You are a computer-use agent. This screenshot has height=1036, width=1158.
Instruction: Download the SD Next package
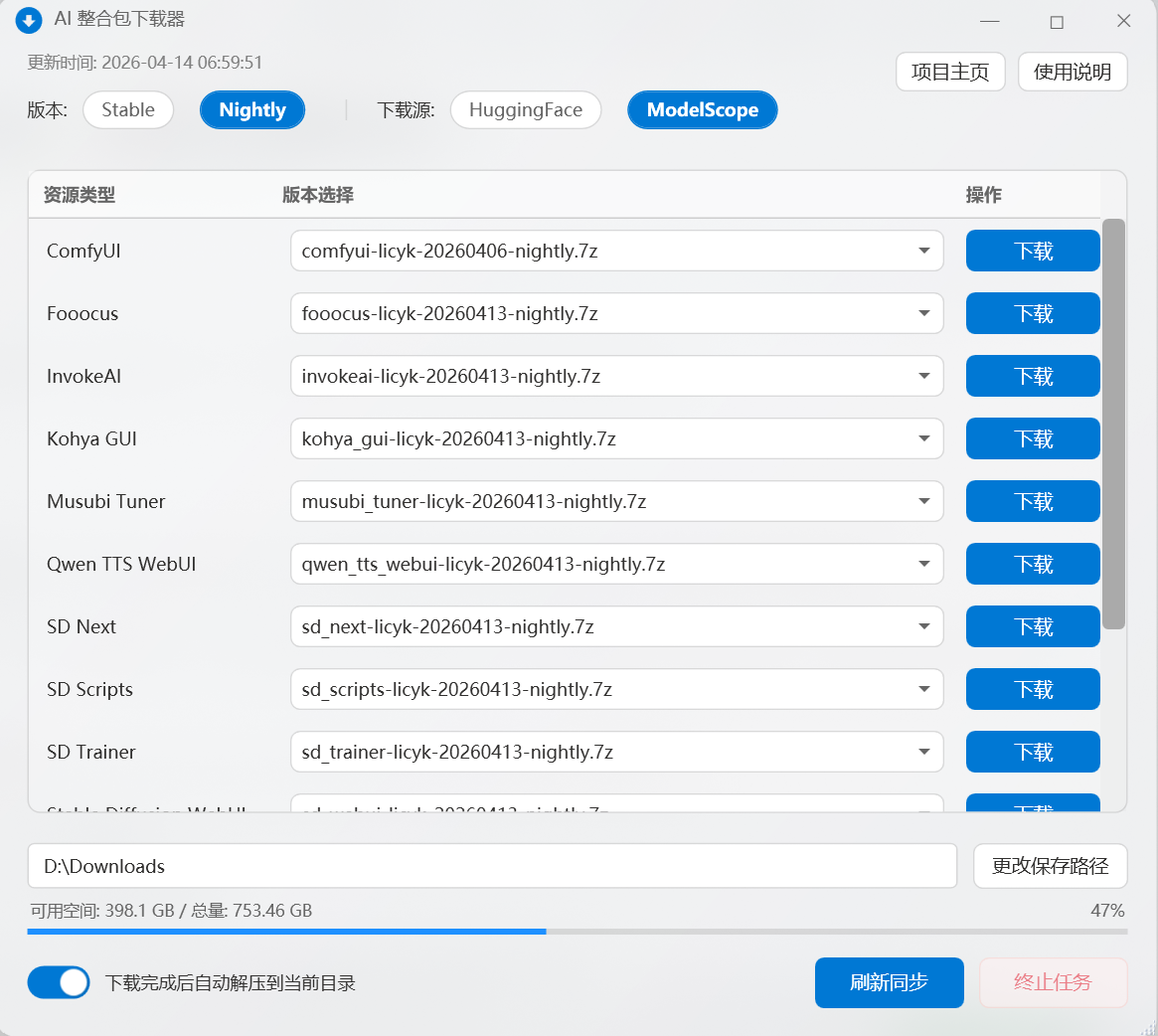point(1033,626)
